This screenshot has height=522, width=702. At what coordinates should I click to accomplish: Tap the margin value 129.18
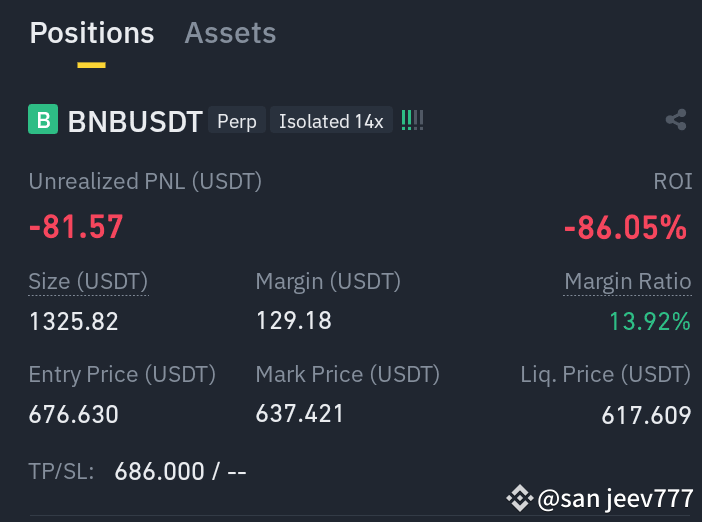click(x=294, y=321)
